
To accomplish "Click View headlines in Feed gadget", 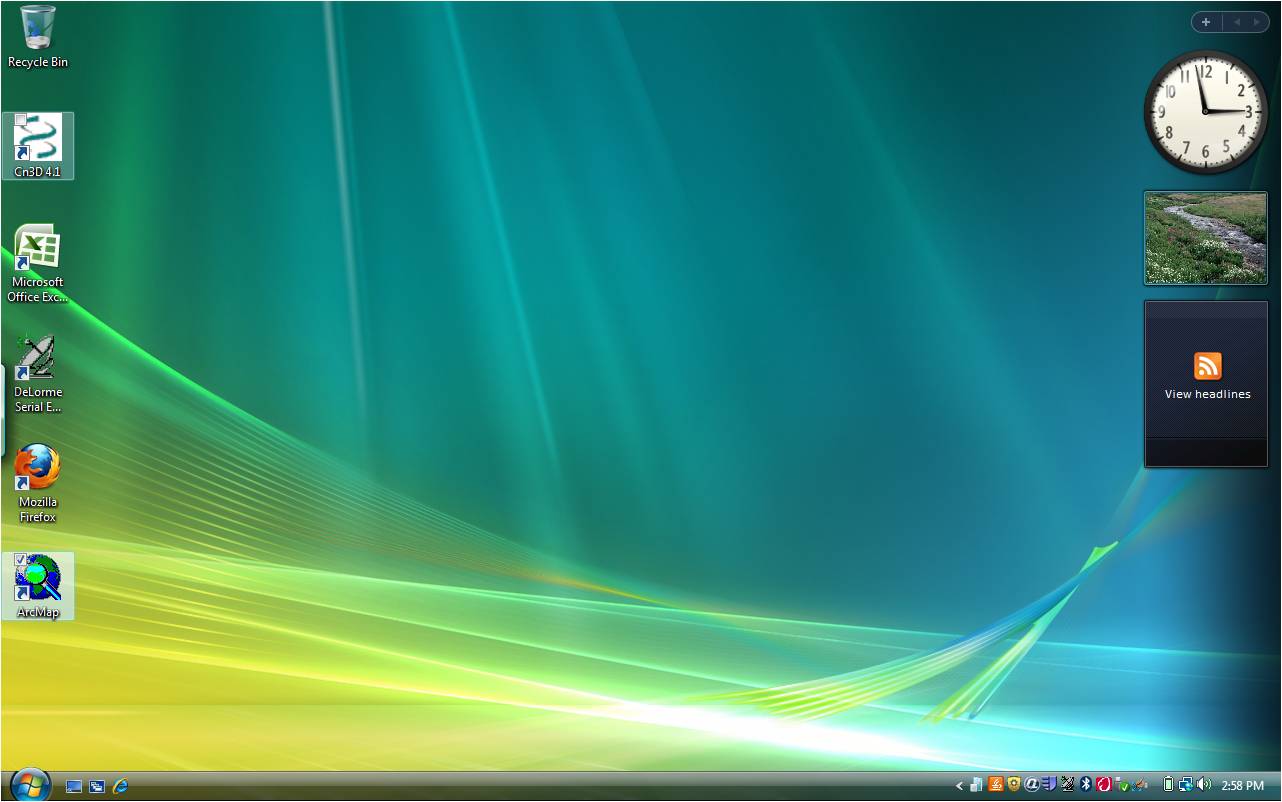I will coord(1207,394).
